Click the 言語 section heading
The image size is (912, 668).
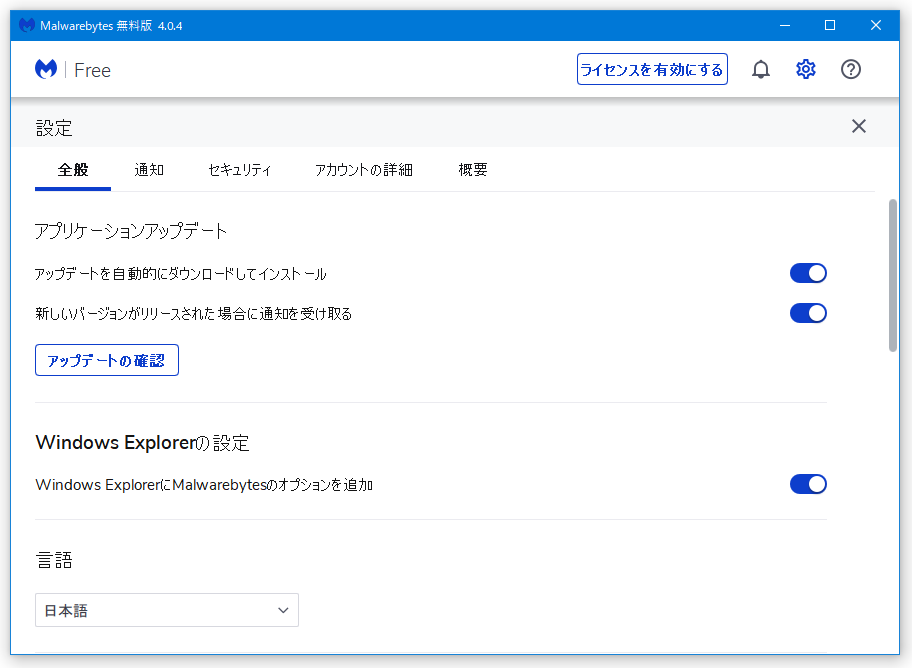[x=54, y=560]
